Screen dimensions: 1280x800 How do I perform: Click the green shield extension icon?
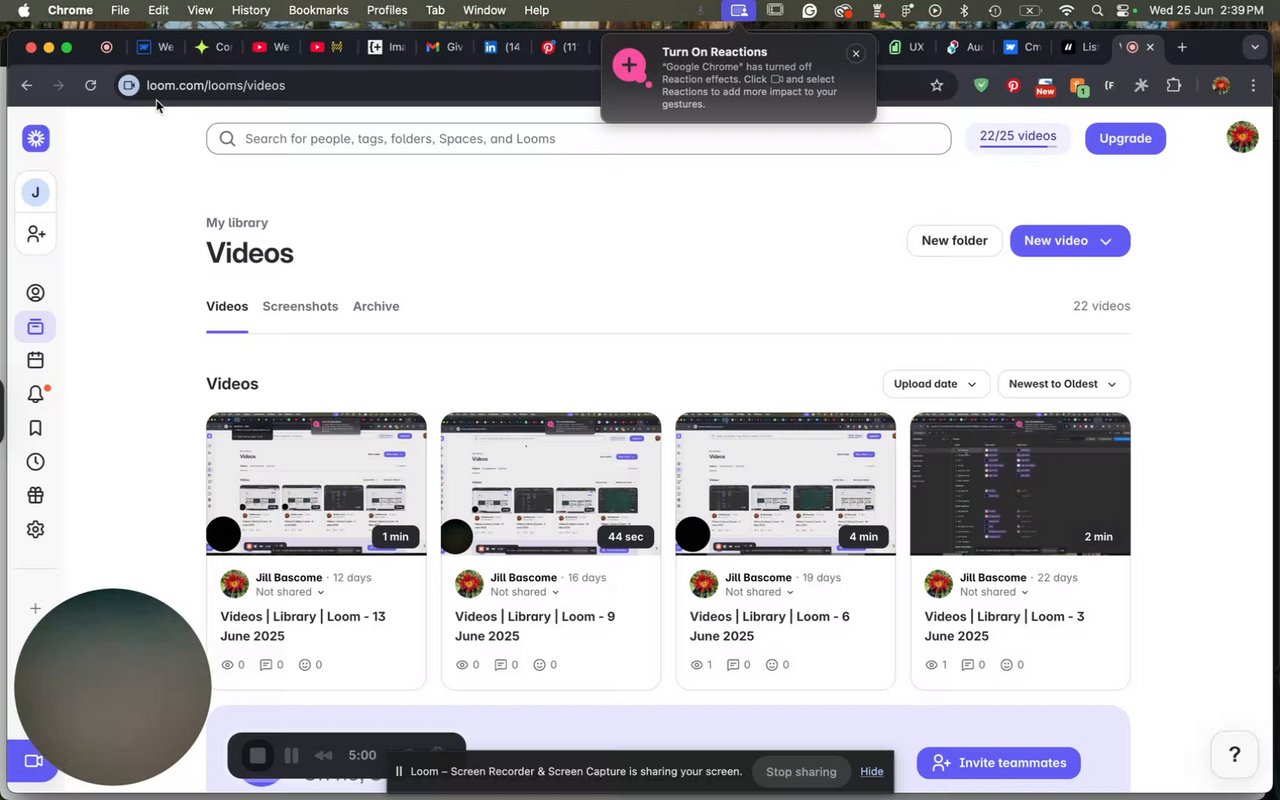tap(981, 86)
